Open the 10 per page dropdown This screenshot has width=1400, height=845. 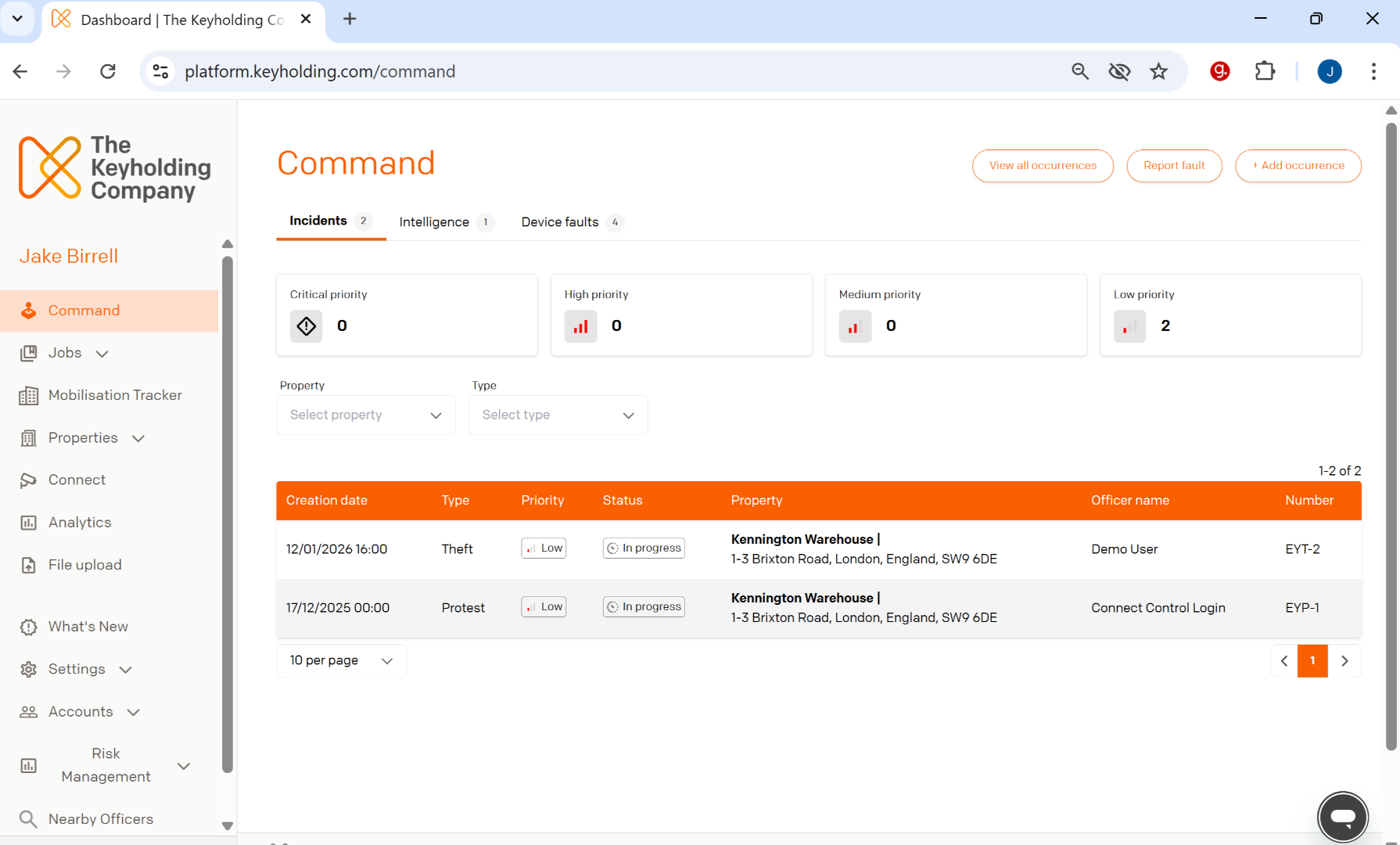341,661
